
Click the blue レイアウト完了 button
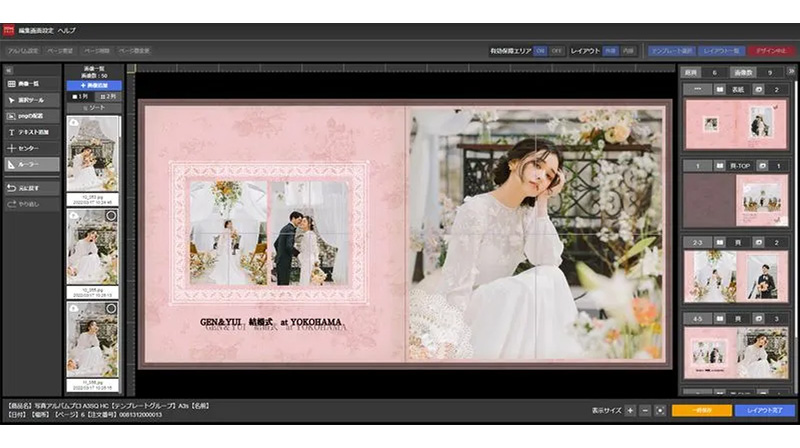pos(765,411)
